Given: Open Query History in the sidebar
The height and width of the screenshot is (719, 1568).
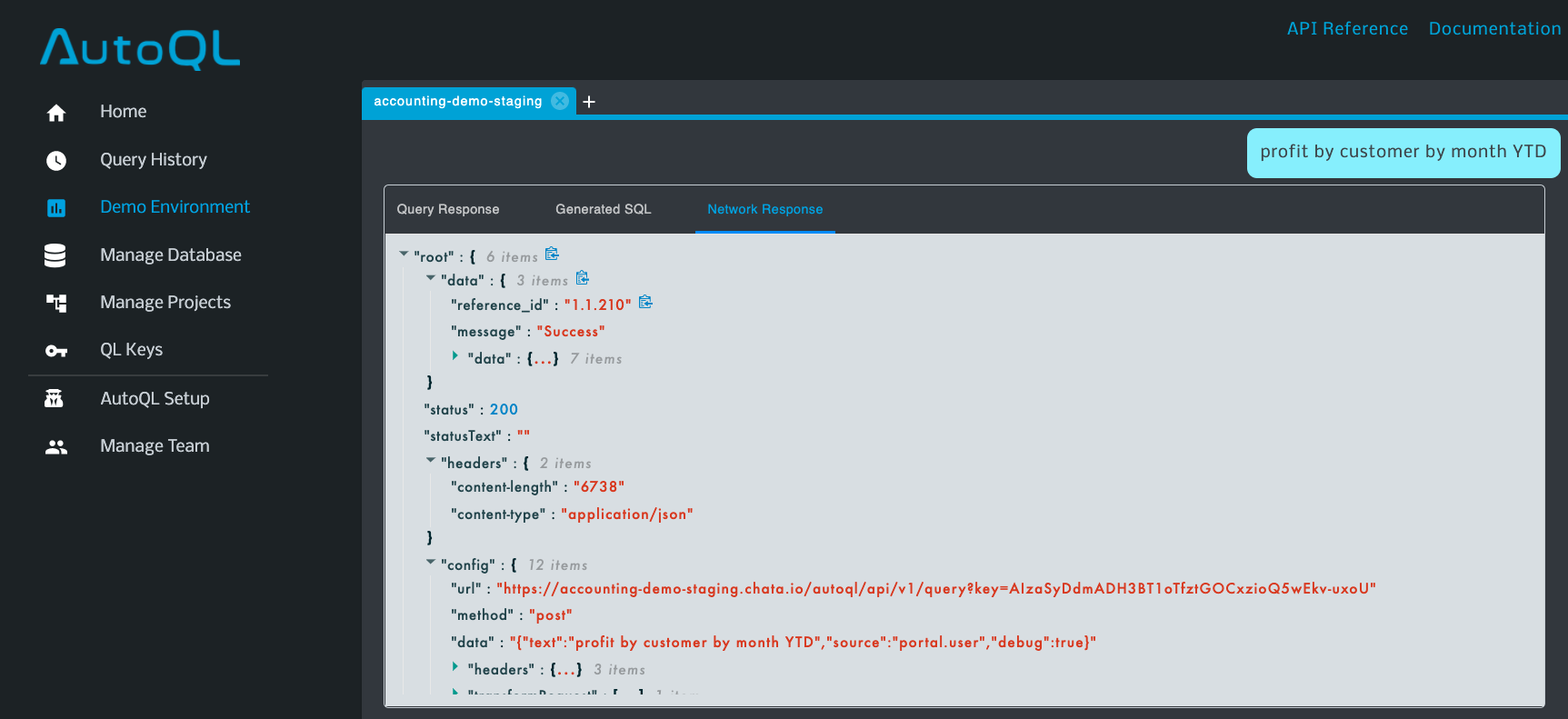Looking at the screenshot, I should pos(154,160).
